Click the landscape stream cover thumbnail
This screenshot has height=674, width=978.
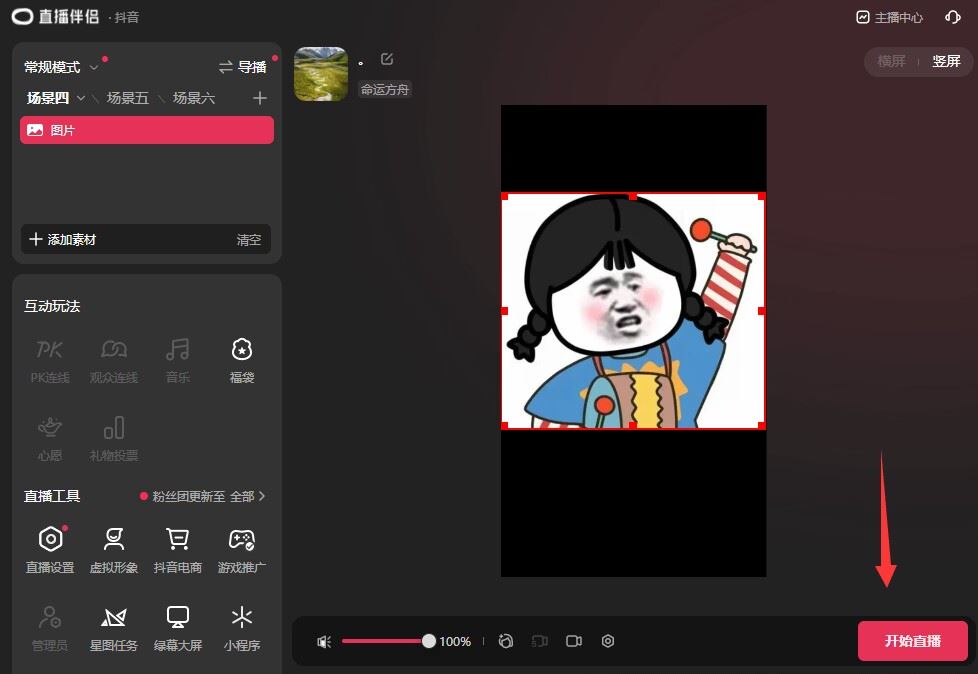pyautogui.click(x=321, y=74)
